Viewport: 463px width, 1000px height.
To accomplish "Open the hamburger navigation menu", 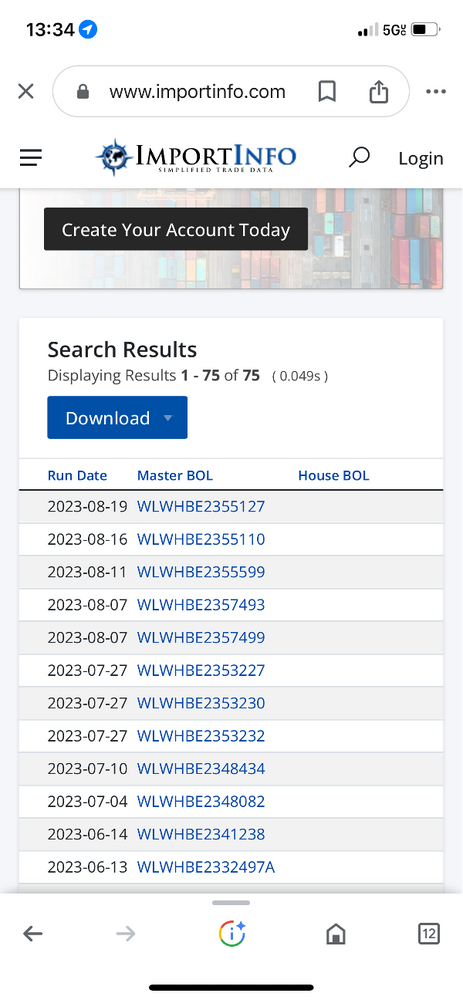I will point(31,158).
